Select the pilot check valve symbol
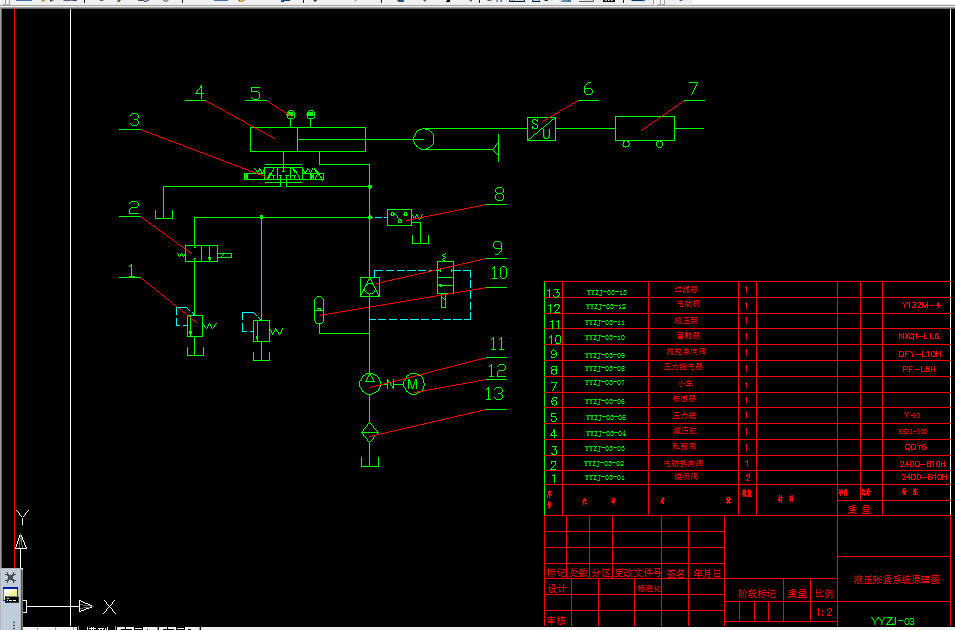Image resolution: width=955 pixels, height=630 pixels. 370,287
